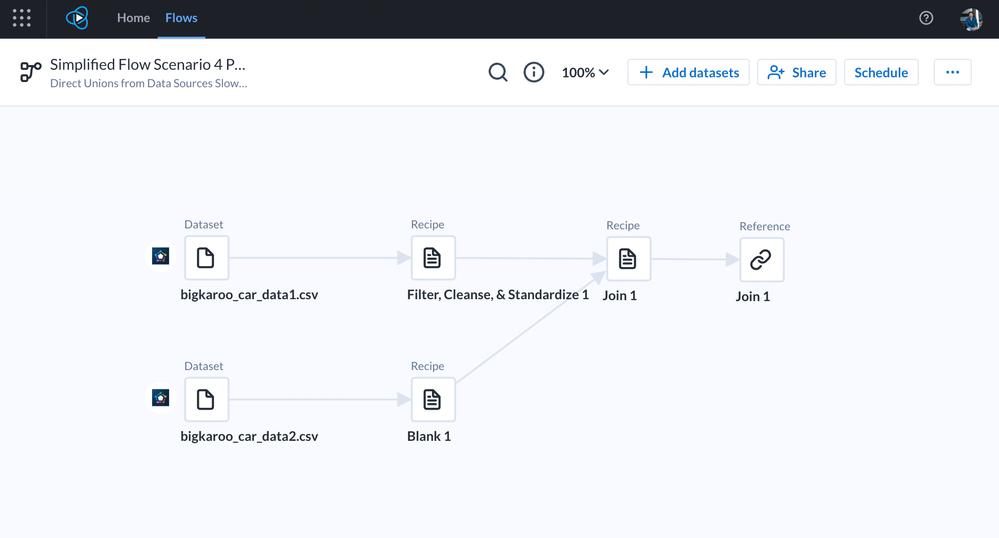The width and height of the screenshot is (999, 538).
Task: Select the Filter, Cleanse, & Standardize recipe node
Action: [x=432, y=258]
